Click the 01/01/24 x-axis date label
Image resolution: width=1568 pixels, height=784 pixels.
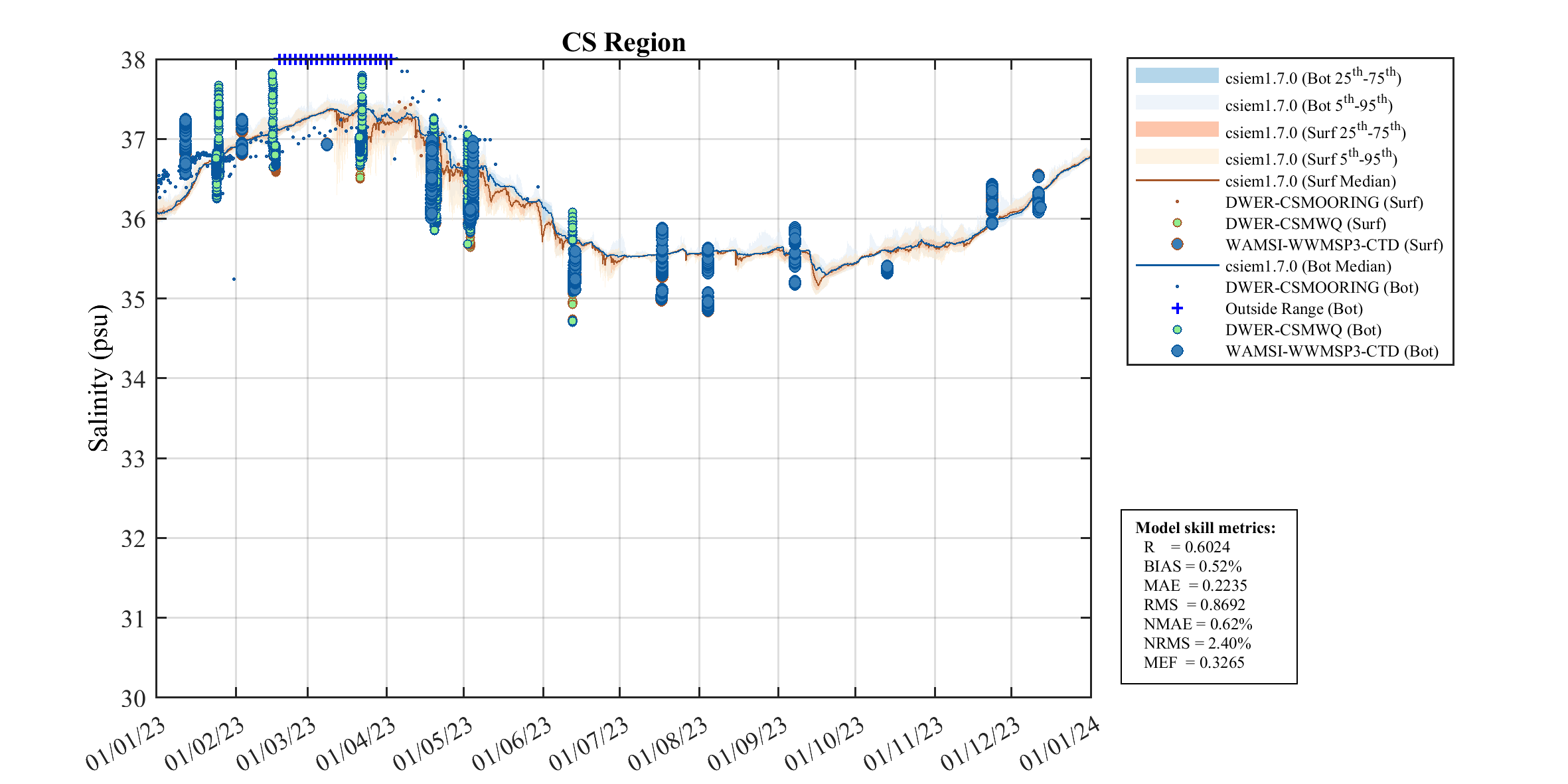[1059, 744]
